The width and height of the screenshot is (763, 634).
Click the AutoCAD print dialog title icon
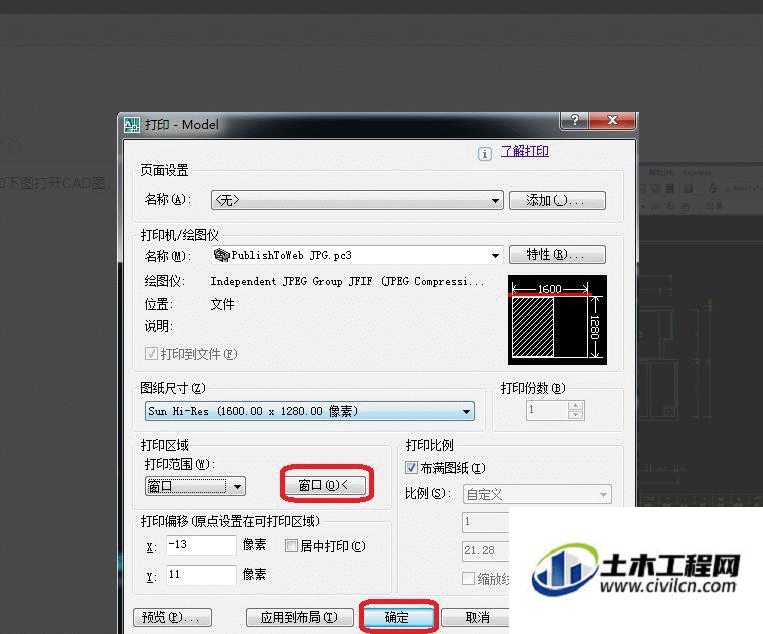pos(132,125)
